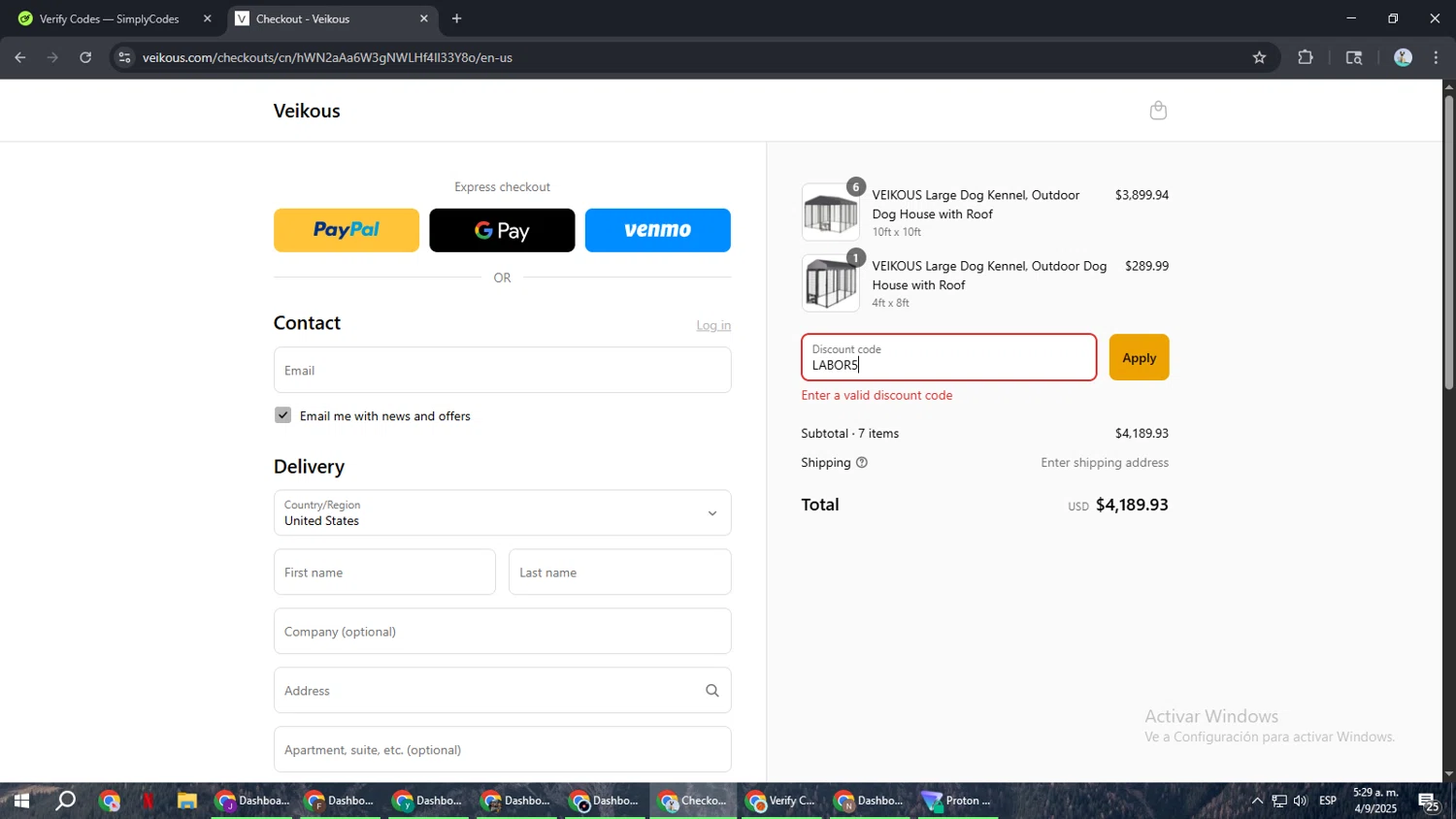View site information icon in address bar
This screenshot has height=819, width=1456.
123,57
